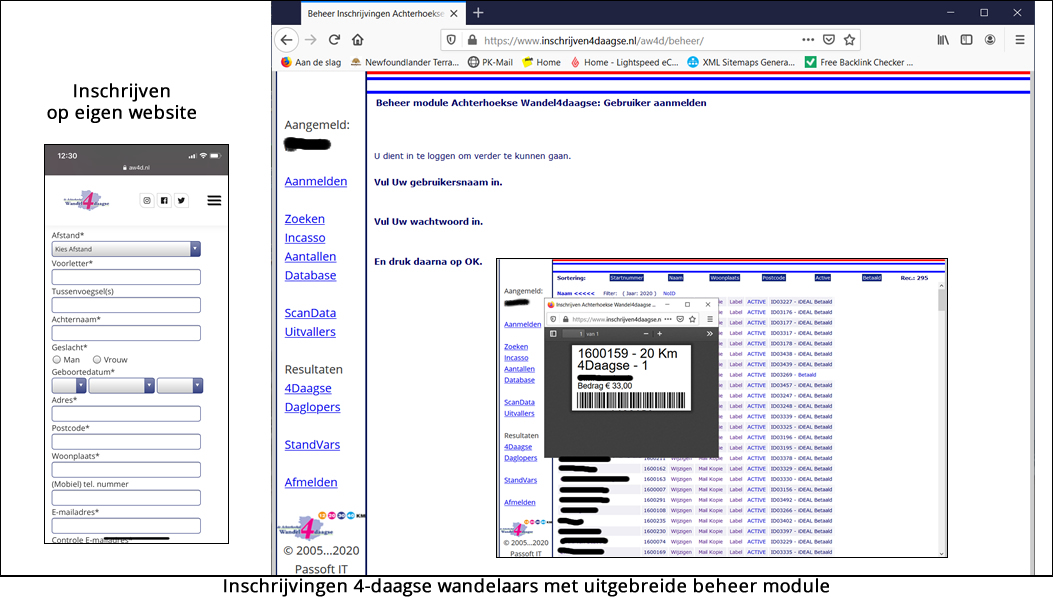Bookmark this page with star
The width and height of the screenshot is (1053, 600).
pos(850,40)
